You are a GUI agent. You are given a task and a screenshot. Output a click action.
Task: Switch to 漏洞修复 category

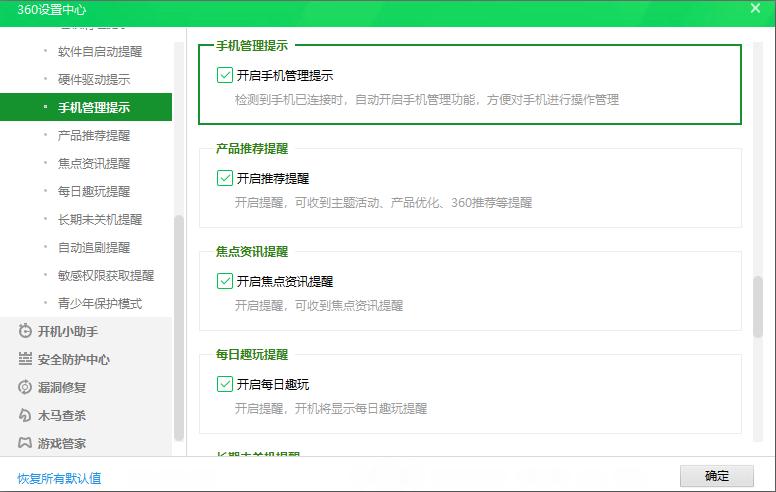(x=62, y=388)
